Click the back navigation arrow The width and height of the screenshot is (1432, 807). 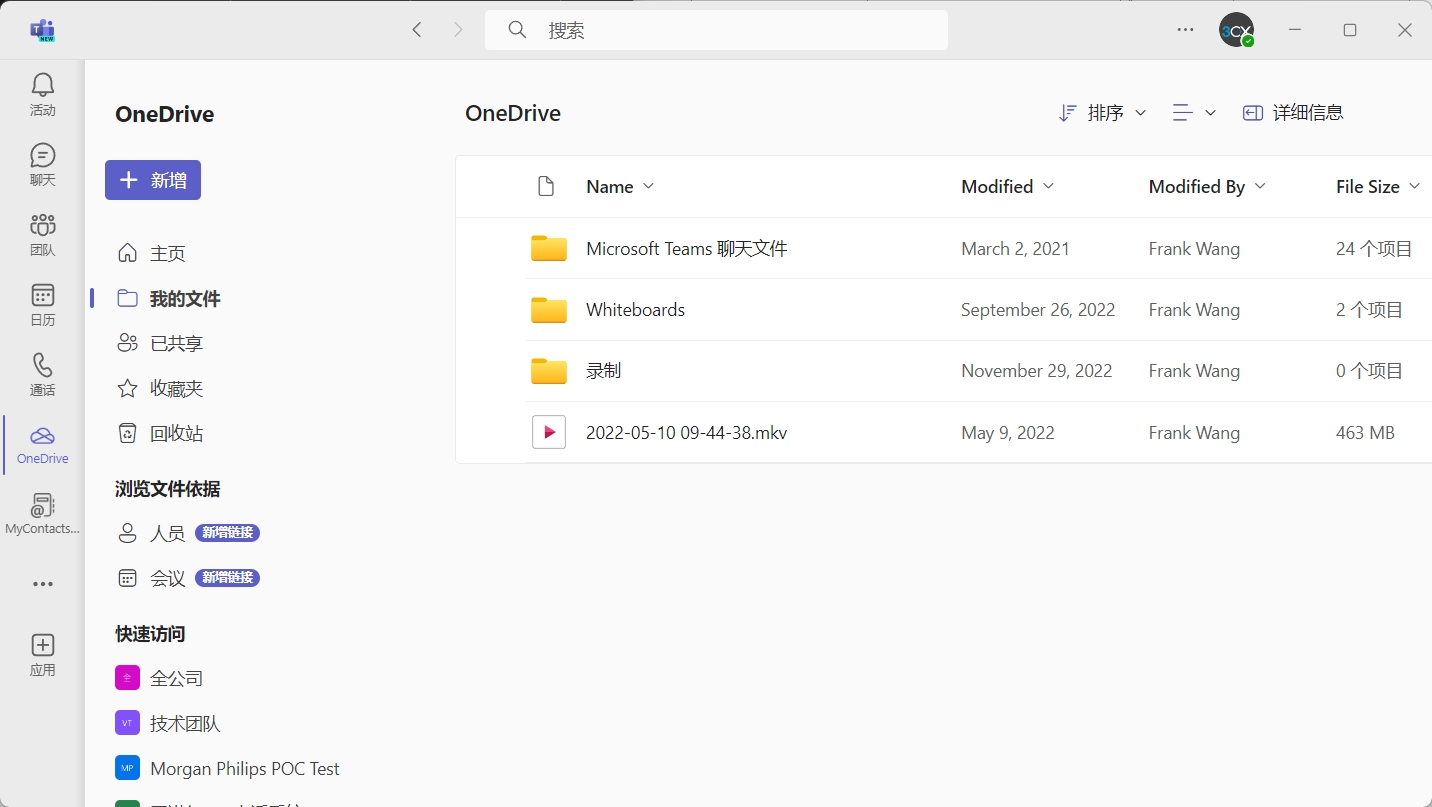(417, 30)
